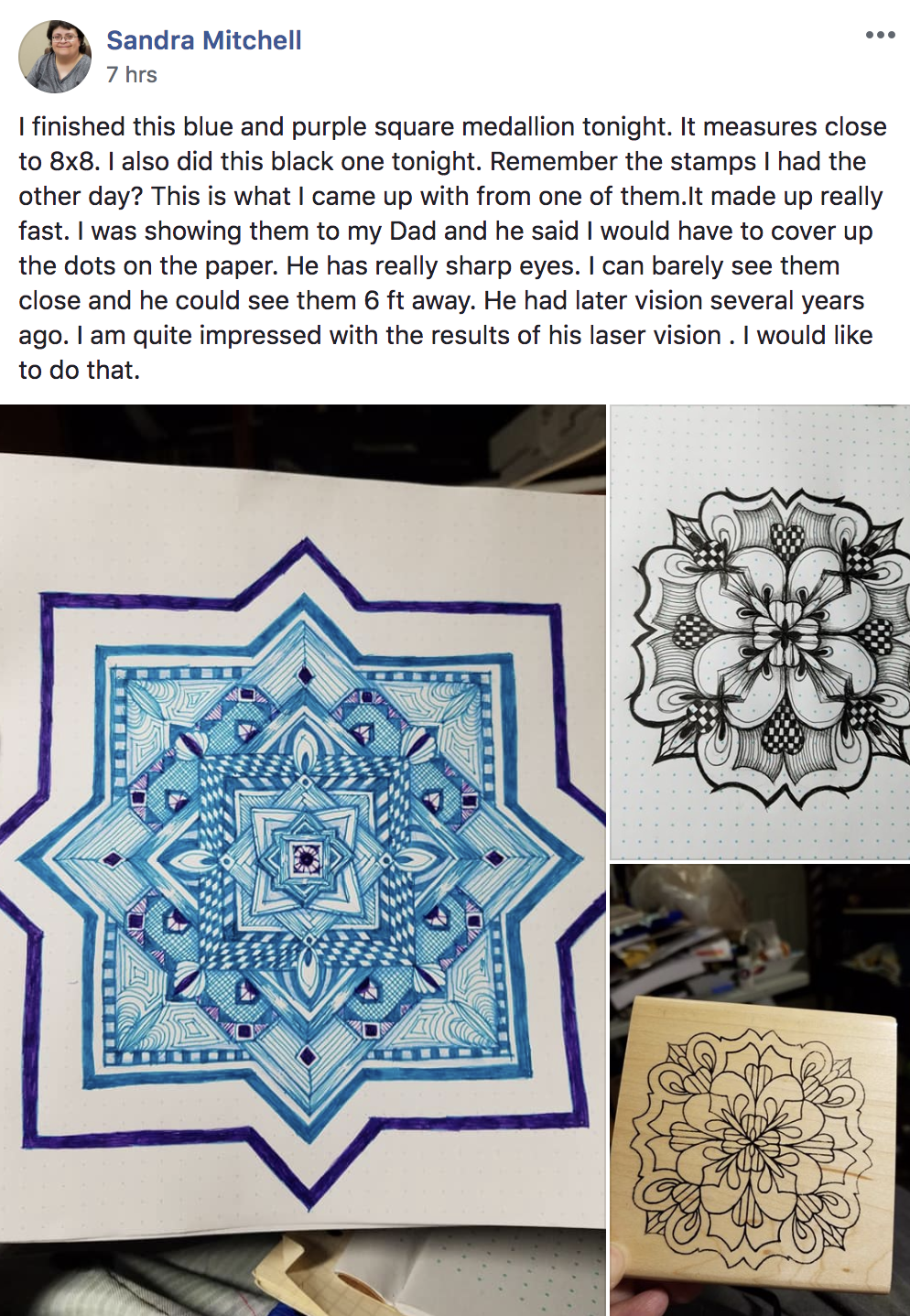
Task: Open the blue and purple medallion photo
Action: (x=302, y=860)
